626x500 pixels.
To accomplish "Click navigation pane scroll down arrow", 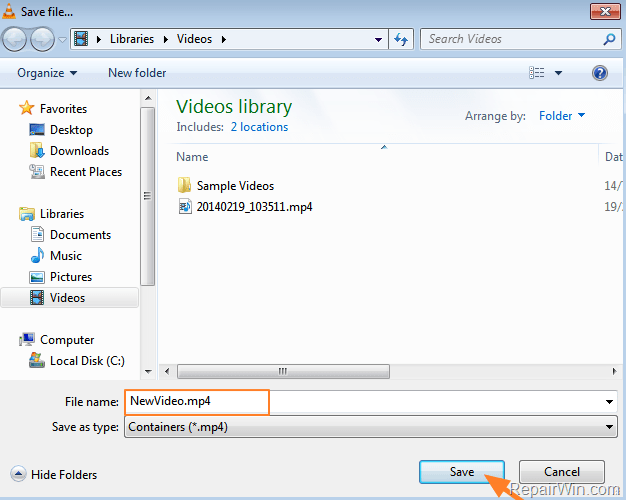I will pyautogui.click(x=148, y=371).
